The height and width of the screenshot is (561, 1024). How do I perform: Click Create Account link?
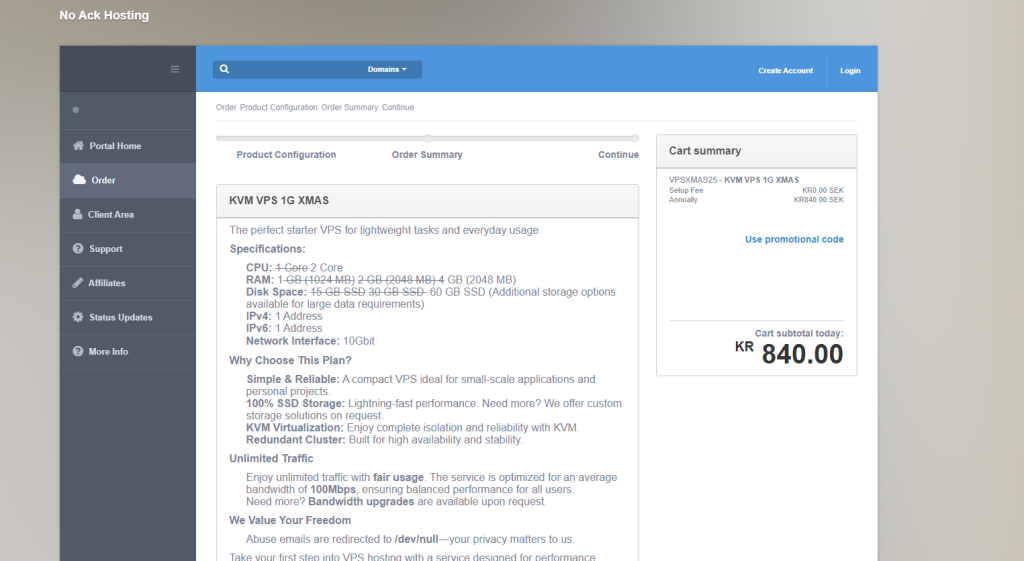click(786, 71)
